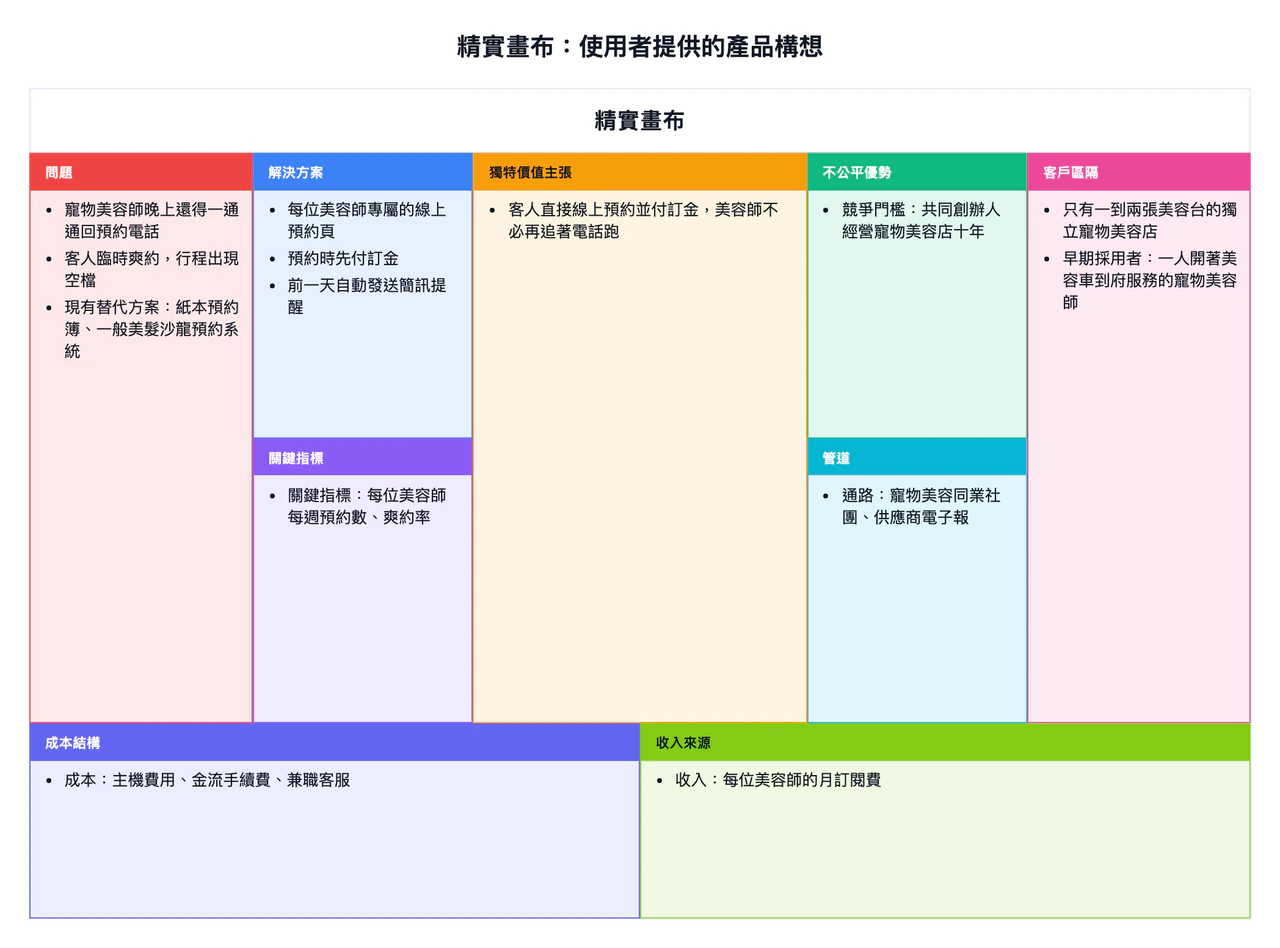Click the bullet starting with '現有替代方案：紙本預約簿'

152,329
